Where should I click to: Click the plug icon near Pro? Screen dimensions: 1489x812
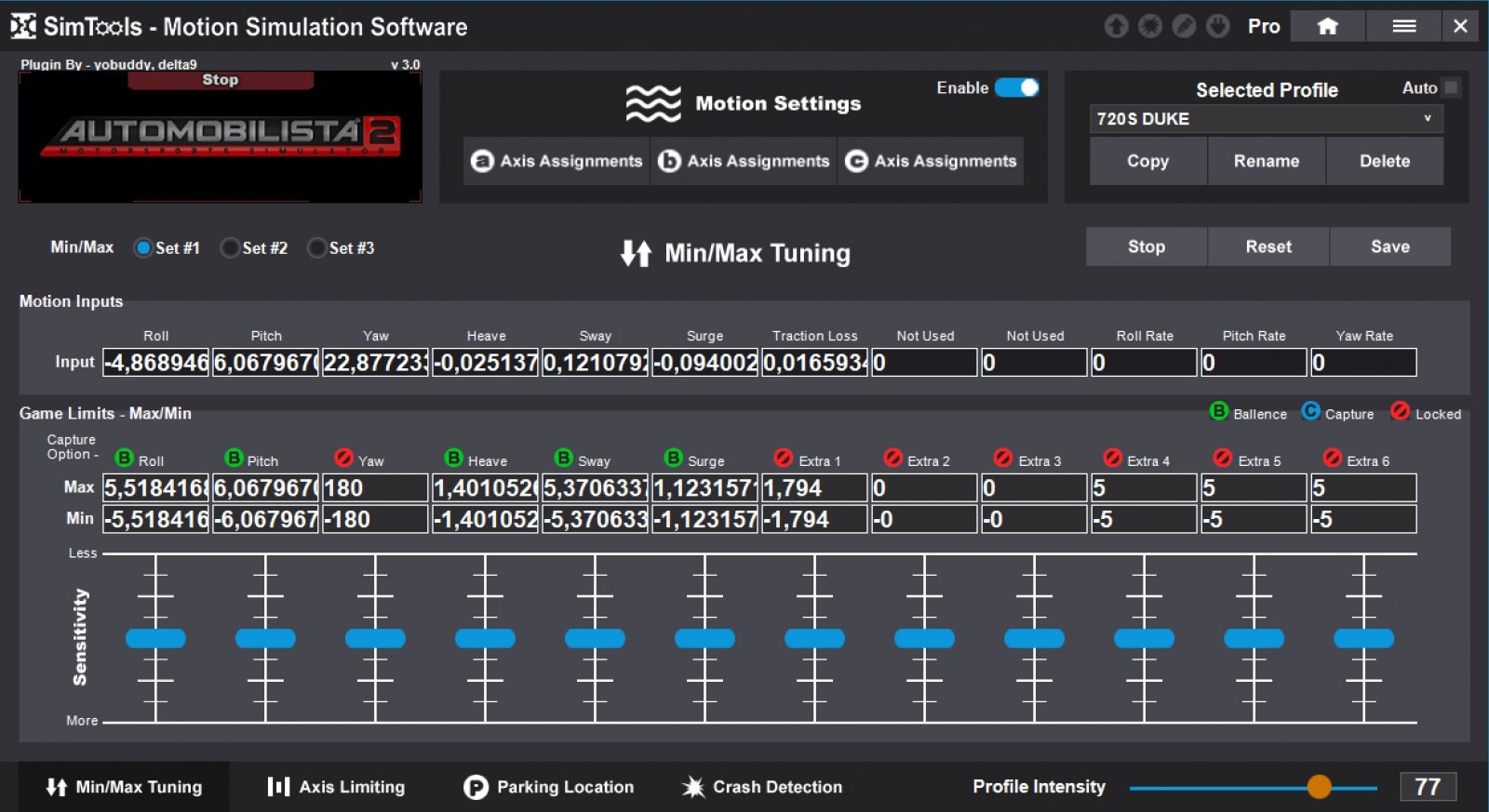click(x=1217, y=26)
